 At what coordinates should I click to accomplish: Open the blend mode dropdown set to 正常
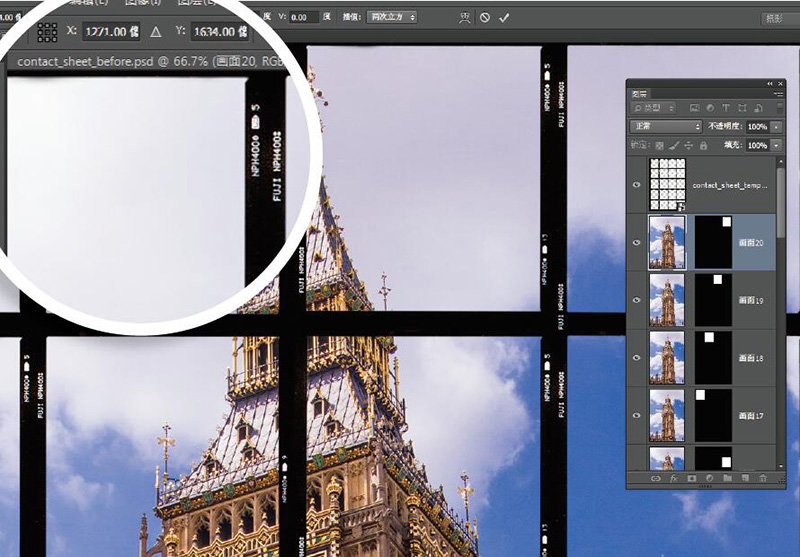[x=665, y=127]
